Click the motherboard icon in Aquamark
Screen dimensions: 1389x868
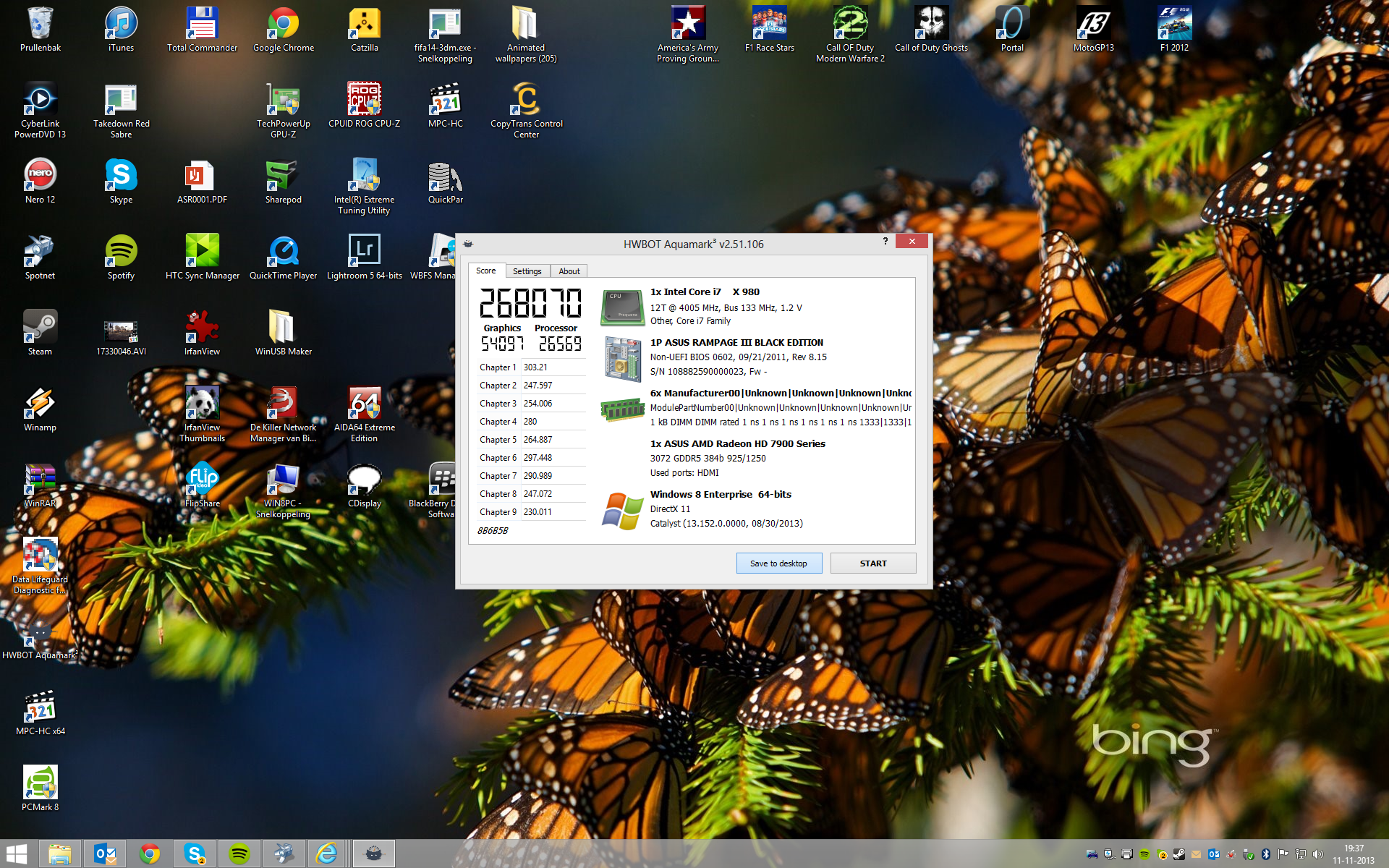point(622,359)
